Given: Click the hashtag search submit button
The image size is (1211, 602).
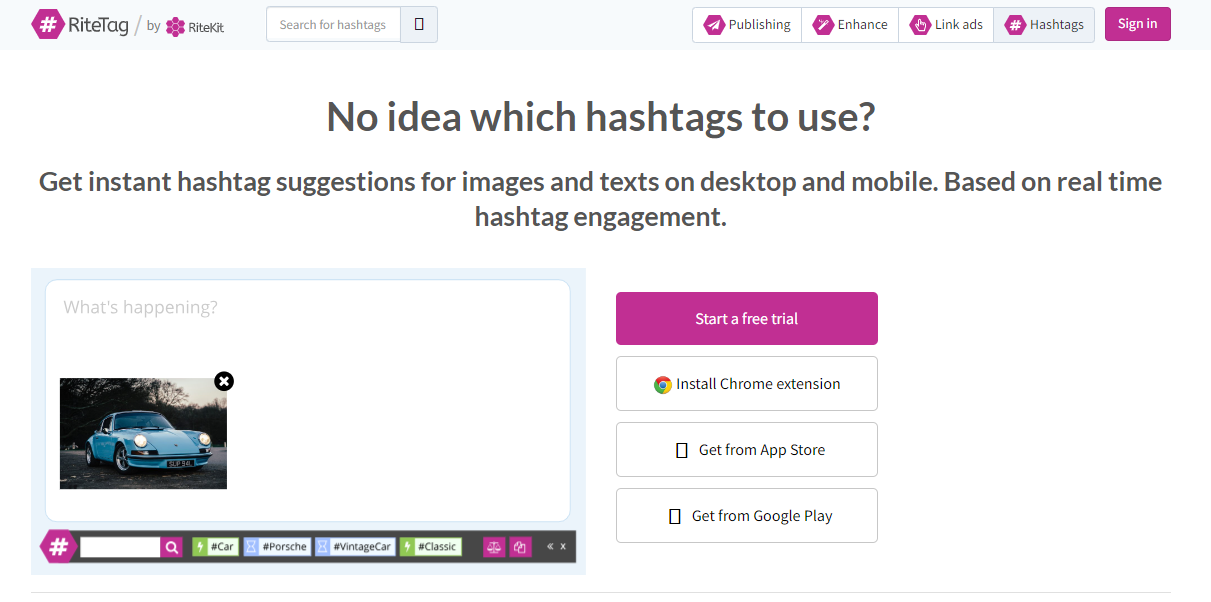Looking at the screenshot, I should (x=419, y=25).
